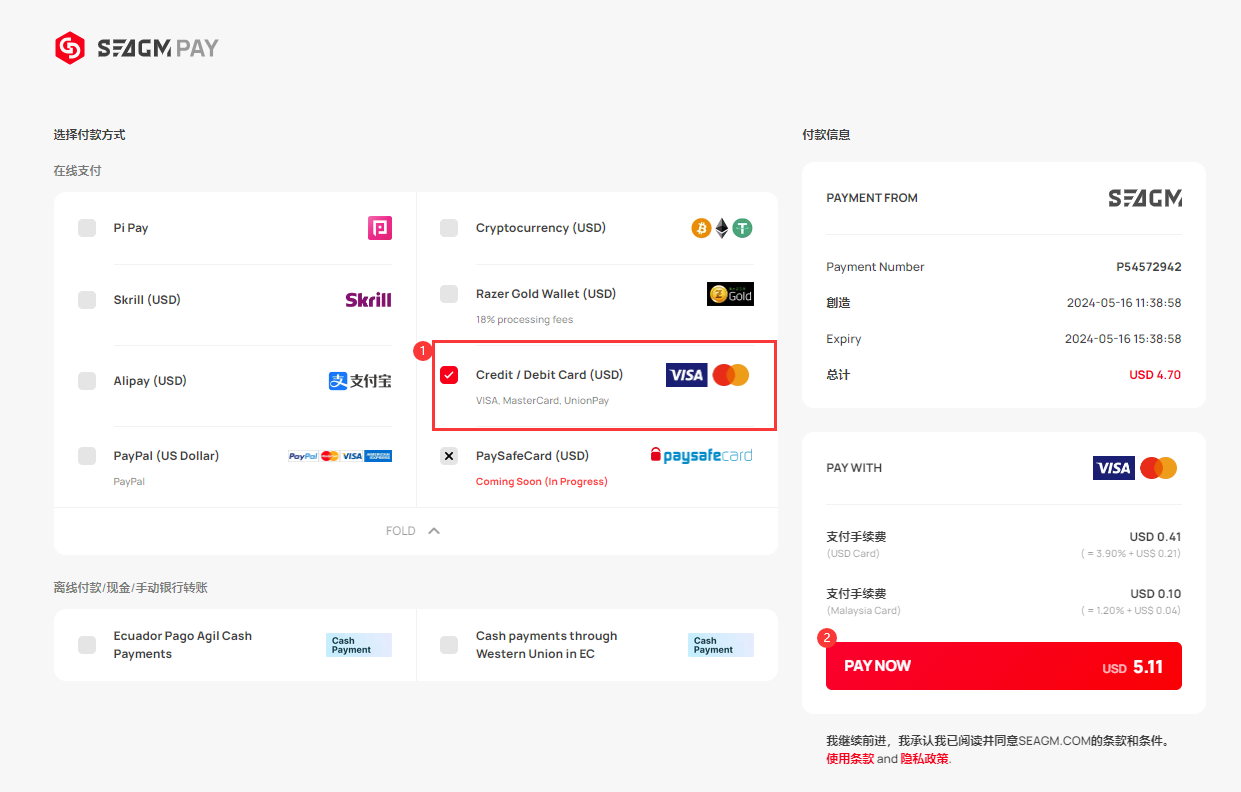Click the total amount USD 4.70
This screenshot has height=792, width=1241.
1155,375
